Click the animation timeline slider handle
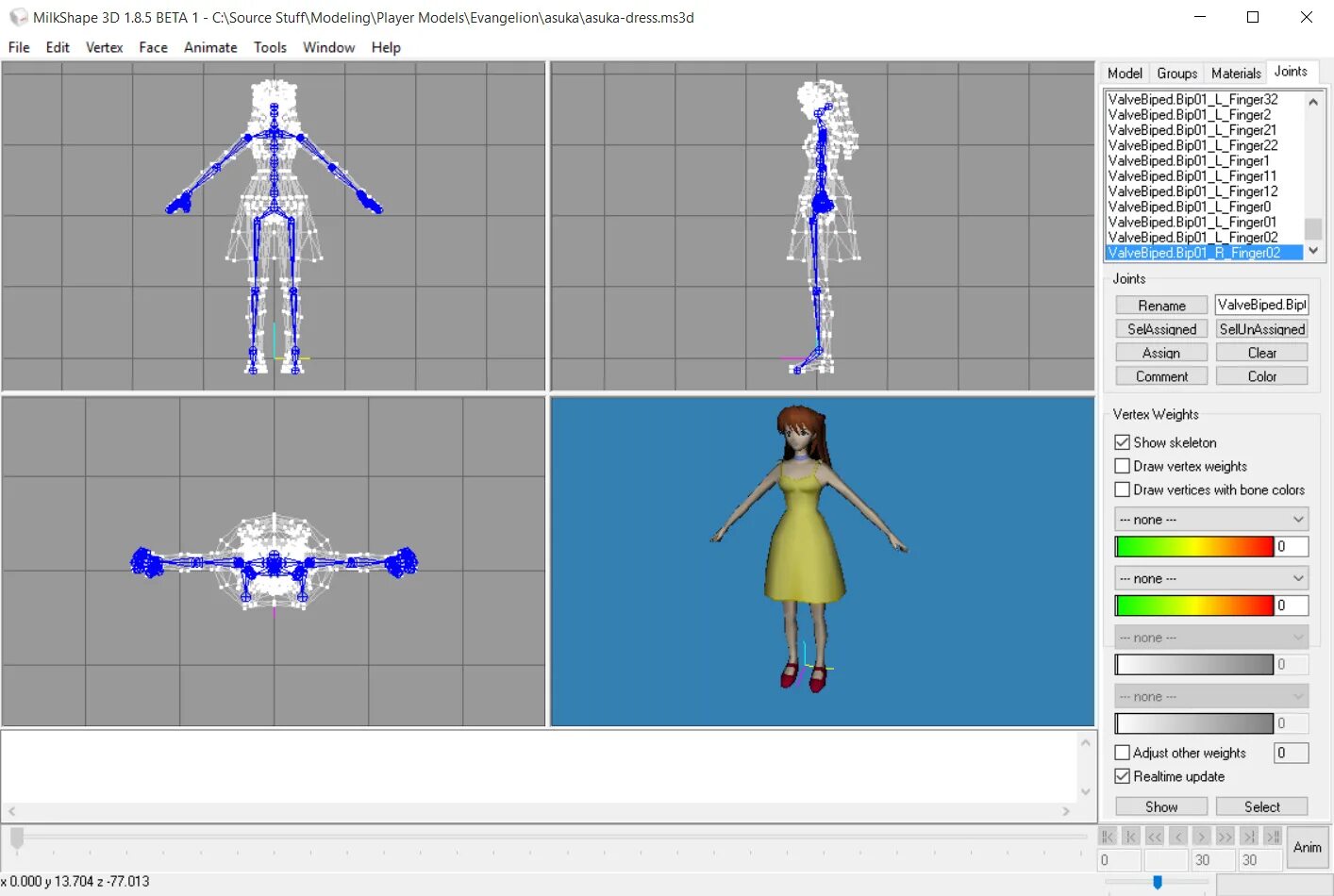1334x896 pixels. [17, 838]
